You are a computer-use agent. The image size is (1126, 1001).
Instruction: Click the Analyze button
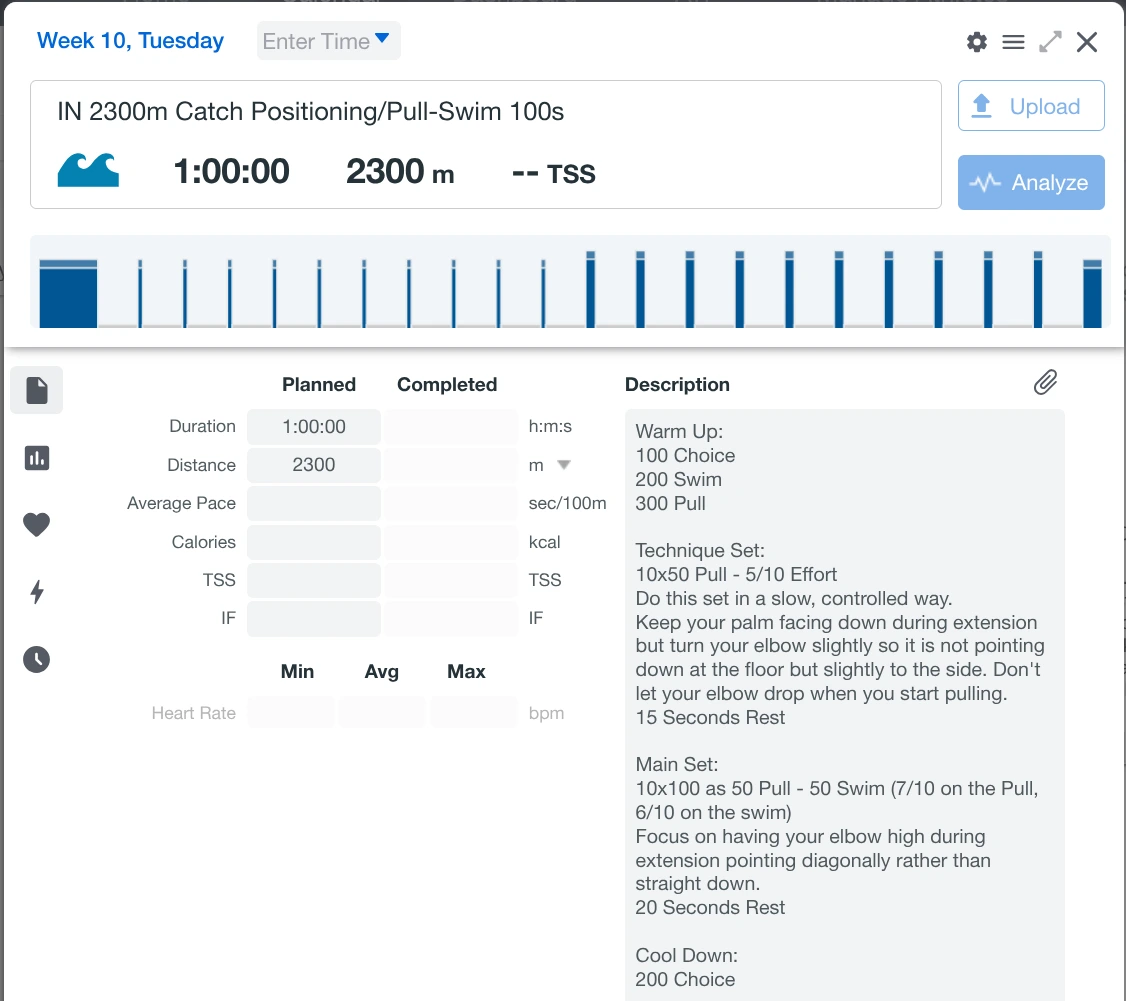coord(1030,182)
